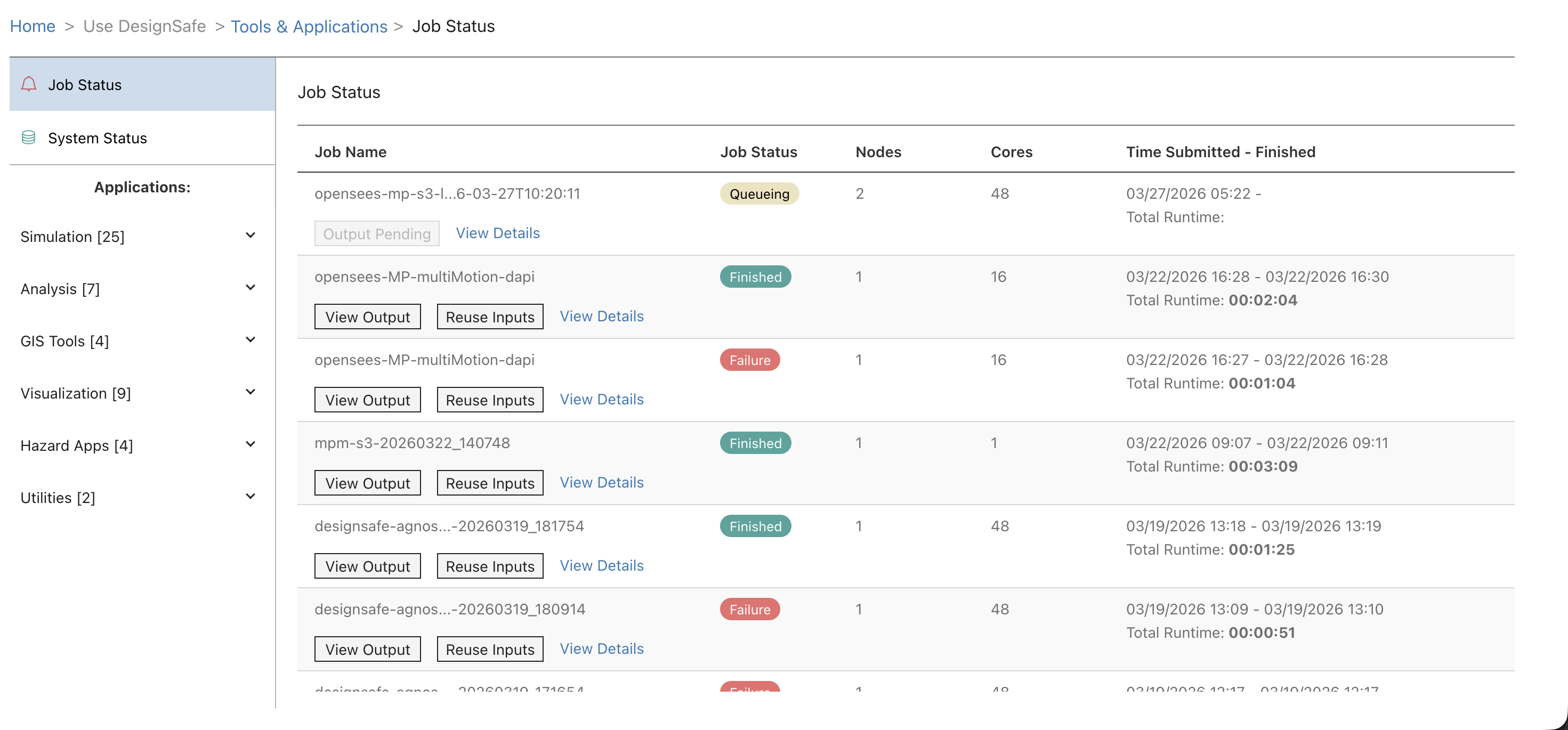Expand the Simulation [25] applications chevron

(250, 236)
